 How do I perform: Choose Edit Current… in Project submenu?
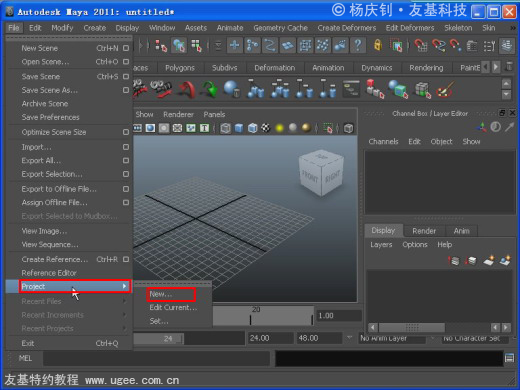tap(173, 308)
